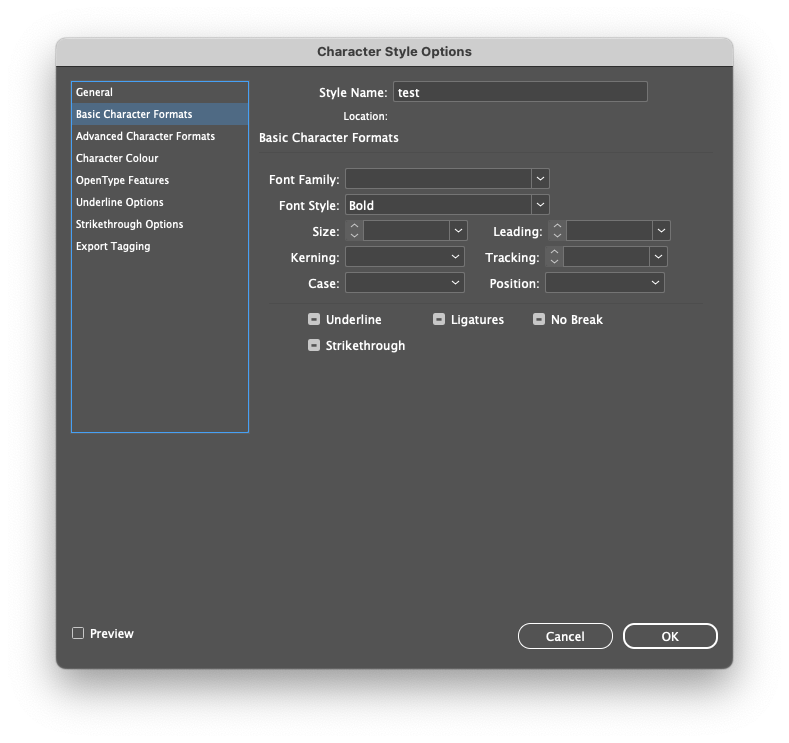
Task: Go to Character Colour section
Action: 160,158
